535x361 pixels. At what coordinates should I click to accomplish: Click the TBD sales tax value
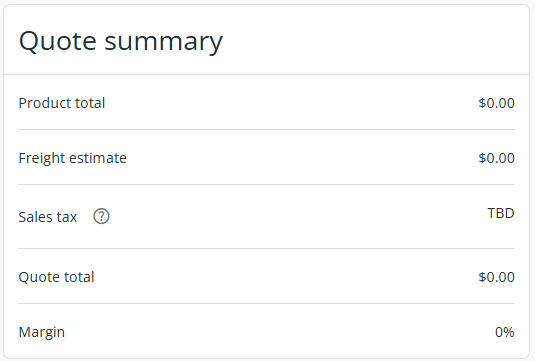pos(501,213)
